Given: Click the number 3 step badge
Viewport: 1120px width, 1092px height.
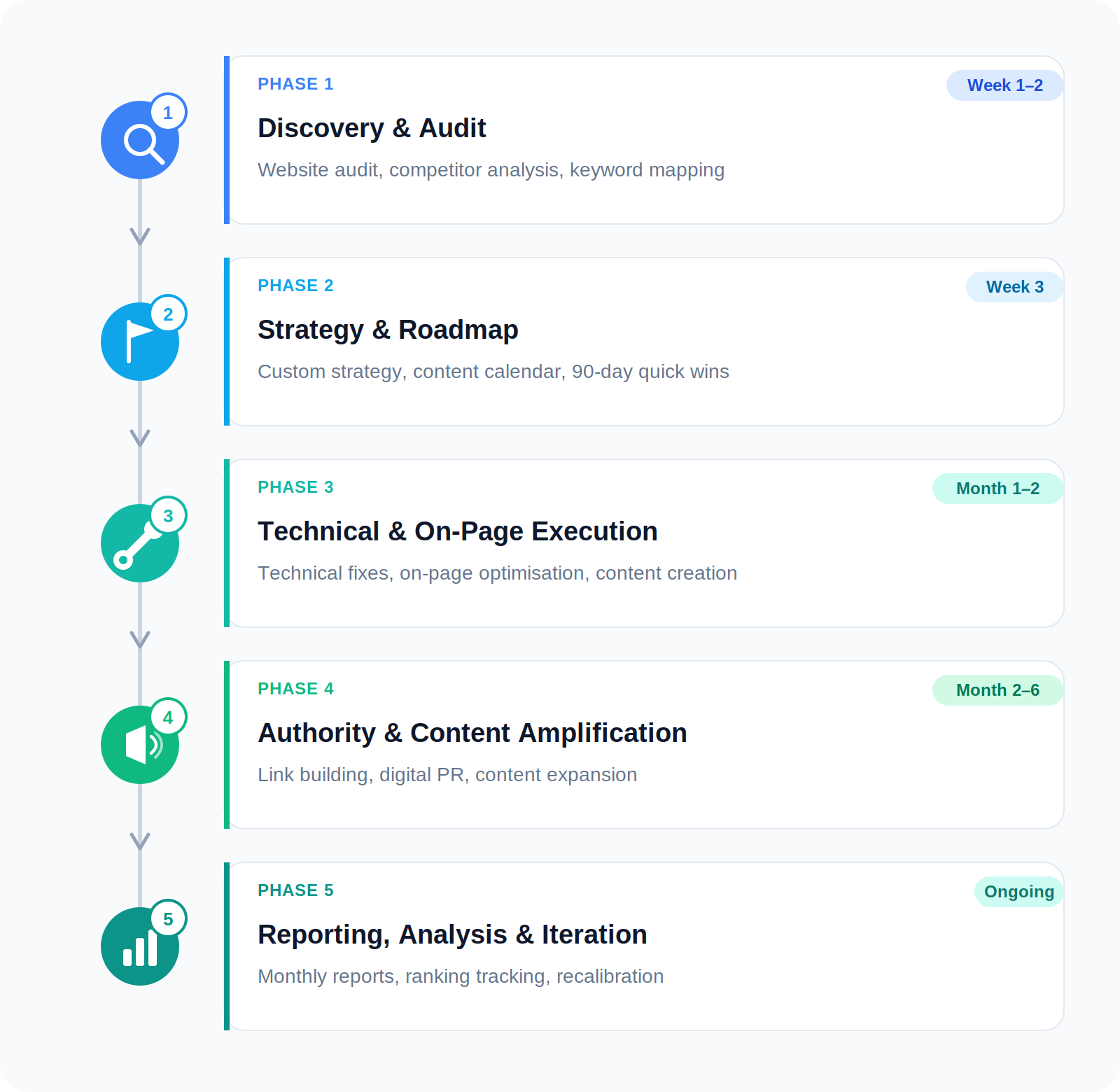Looking at the screenshot, I should tap(168, 515).
